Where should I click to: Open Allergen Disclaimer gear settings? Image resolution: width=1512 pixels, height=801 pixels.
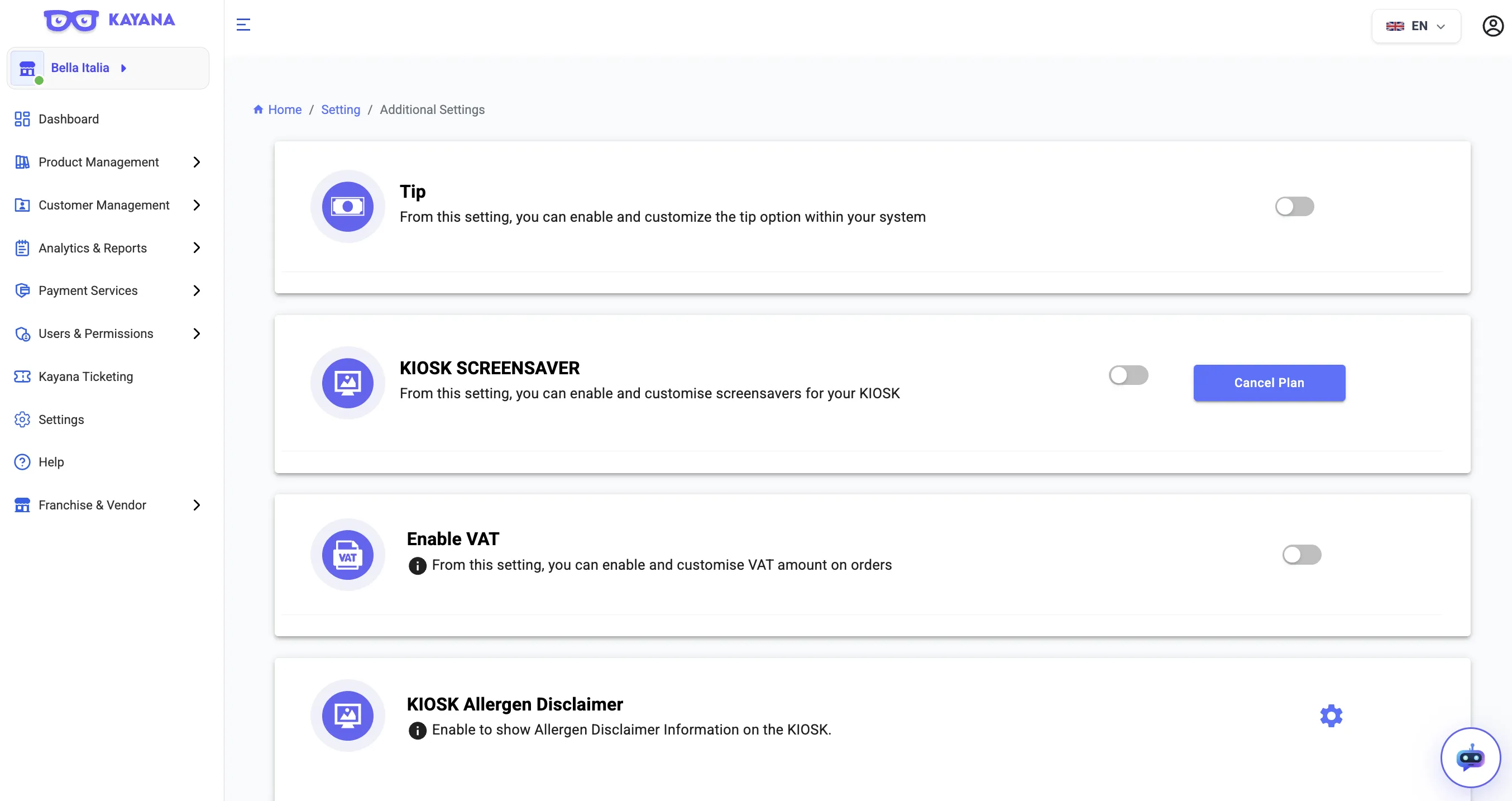coord(1331,716)
